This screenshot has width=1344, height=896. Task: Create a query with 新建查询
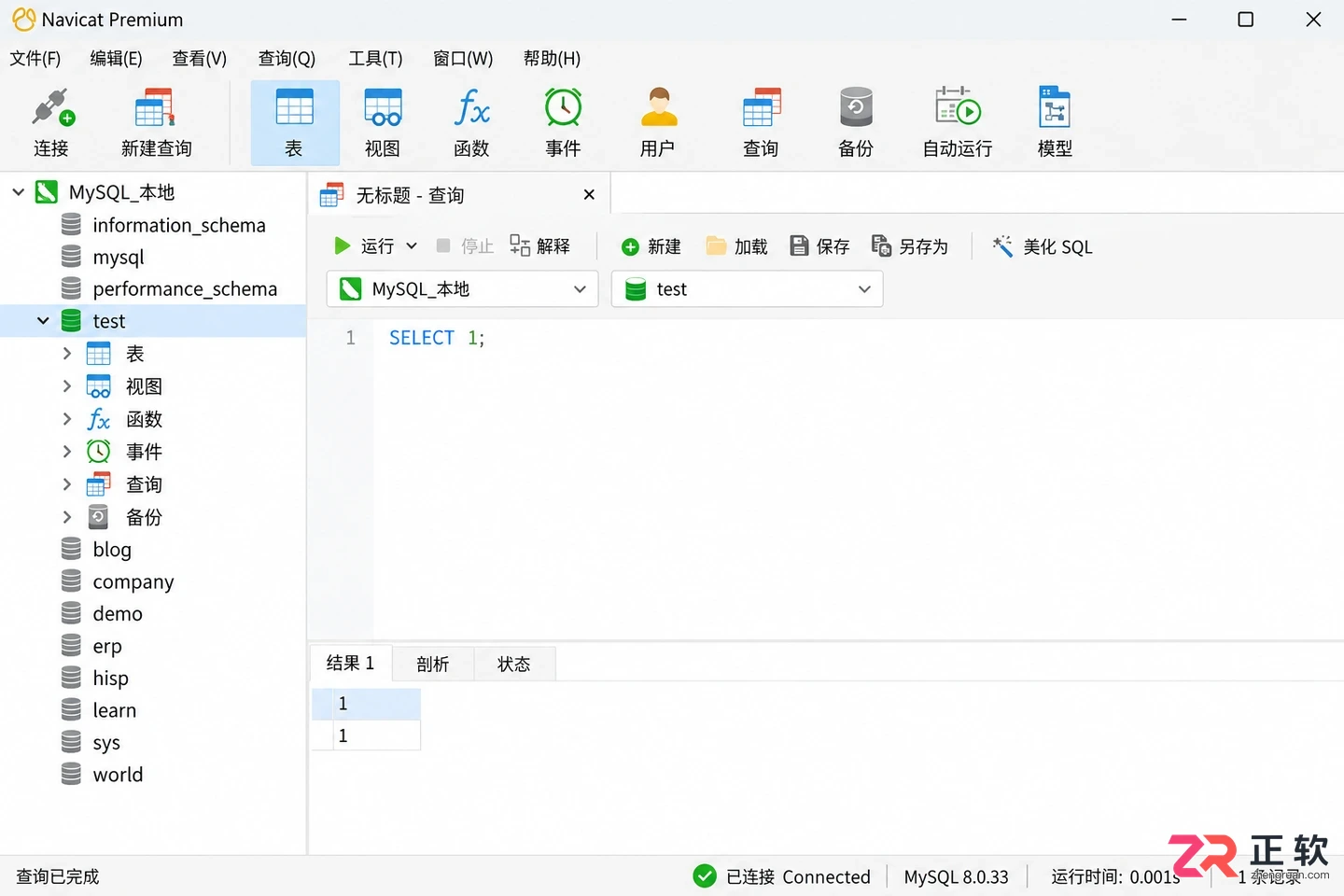156,122
